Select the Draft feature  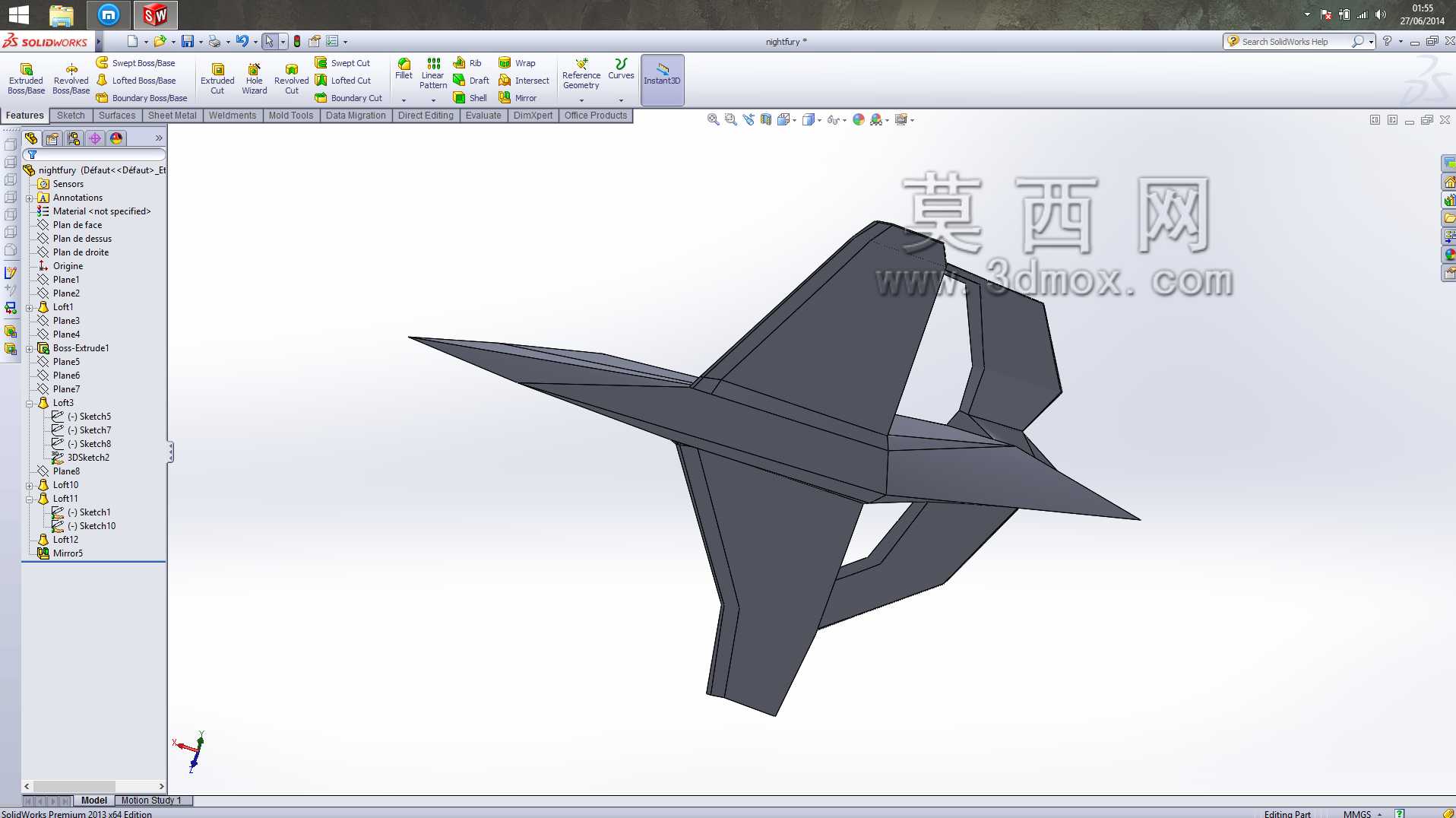coord(471,81)
